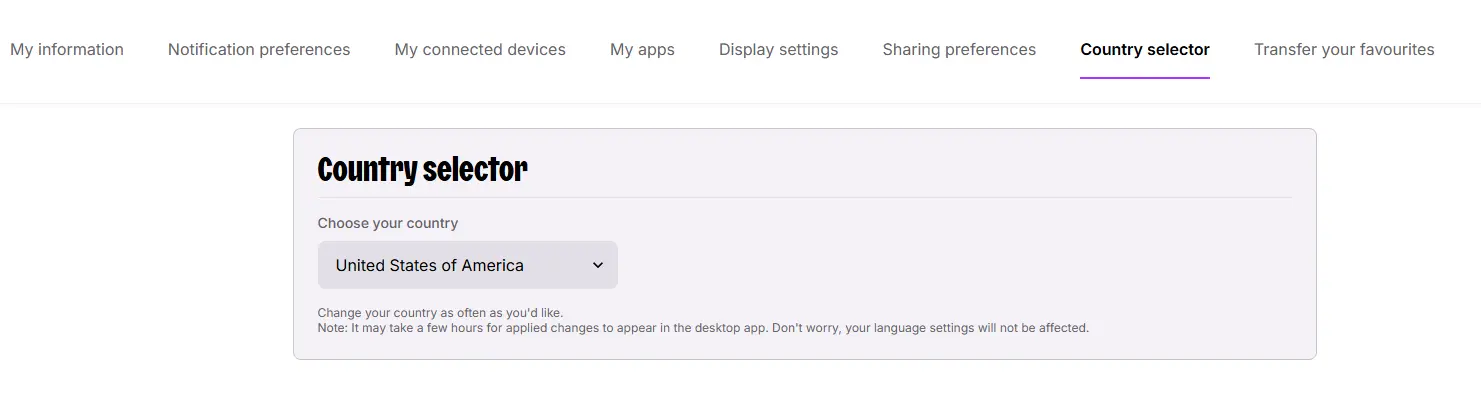Open Transfer your favourites tab
The image size is (1481, 418).
(1344, 49)
